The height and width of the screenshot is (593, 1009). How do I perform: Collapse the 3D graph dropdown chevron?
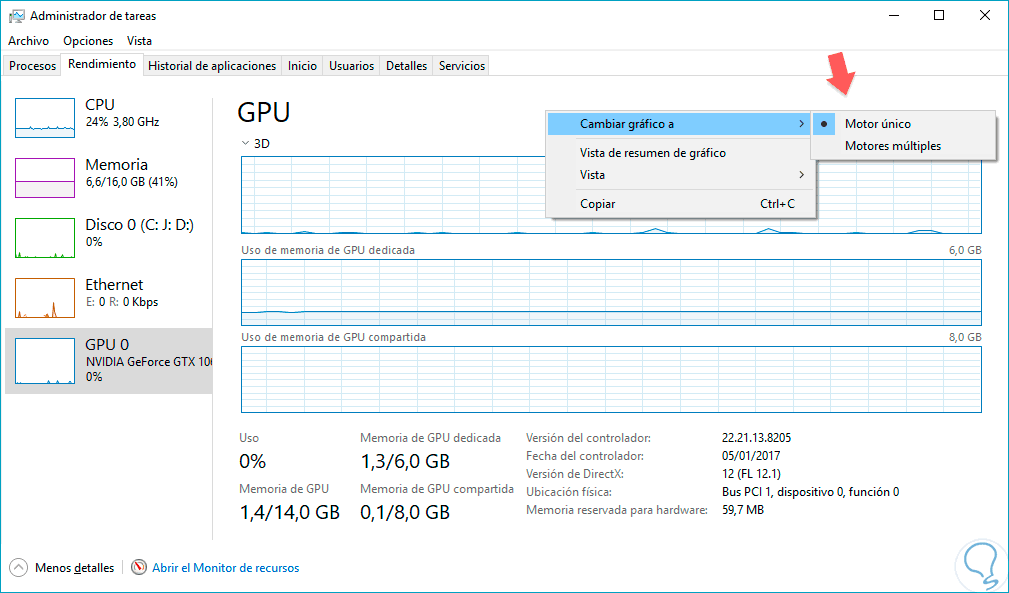246,143
